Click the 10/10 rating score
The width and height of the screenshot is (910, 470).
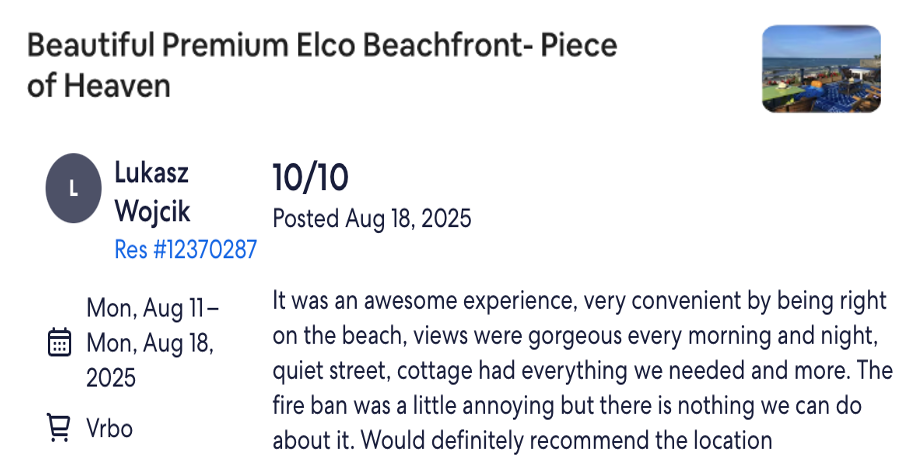[310, 177]
